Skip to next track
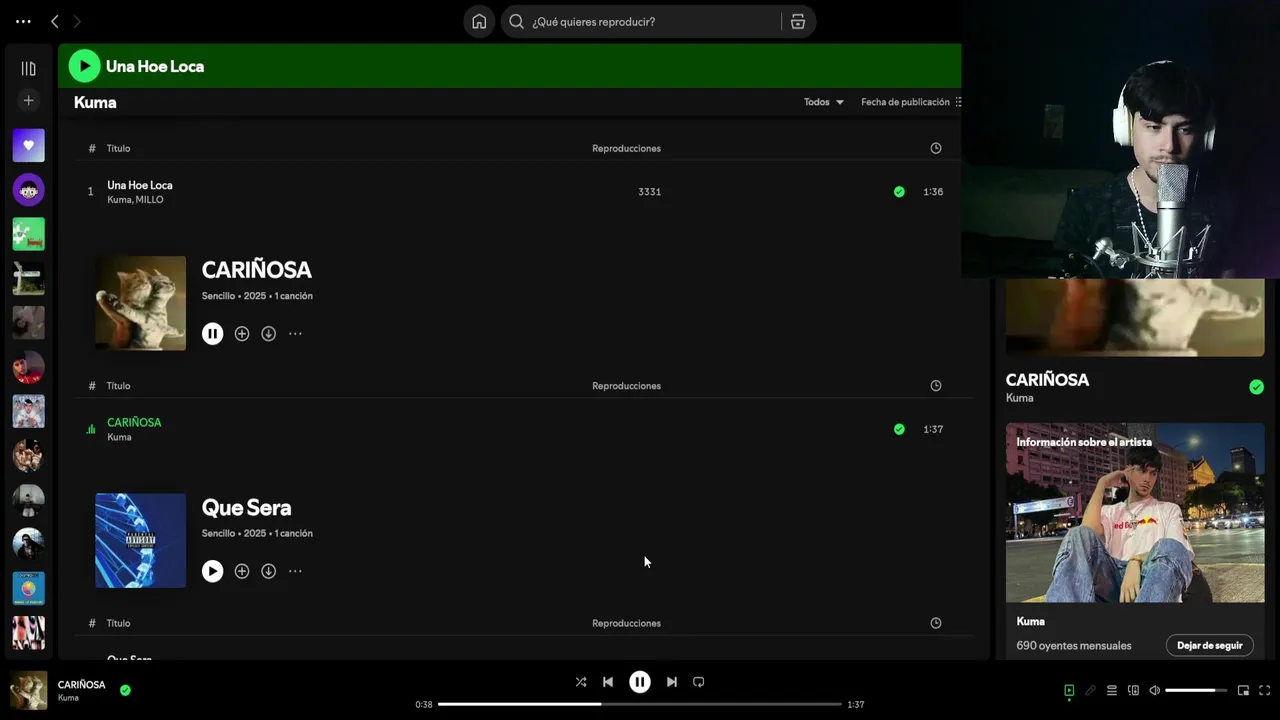The height and width of the screenshot is (720, 1280). (x=672, y=682)
